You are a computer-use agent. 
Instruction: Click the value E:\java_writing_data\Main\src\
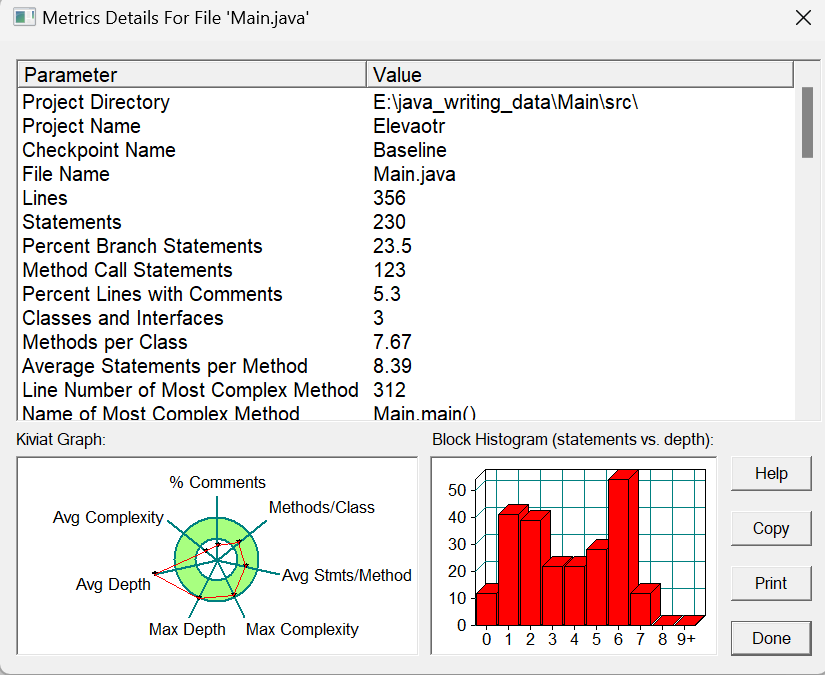pos(505,102)
